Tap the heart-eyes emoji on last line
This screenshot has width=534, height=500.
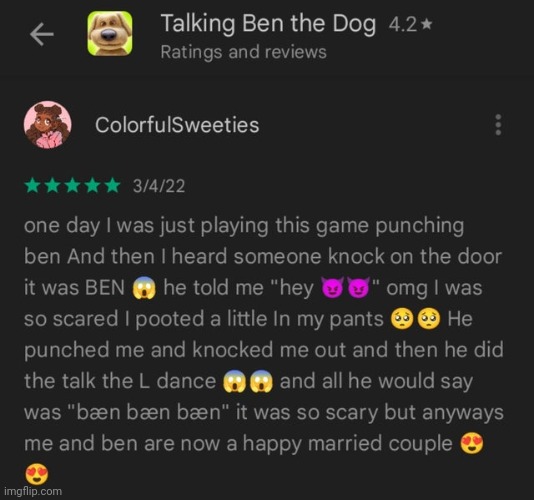37,474
